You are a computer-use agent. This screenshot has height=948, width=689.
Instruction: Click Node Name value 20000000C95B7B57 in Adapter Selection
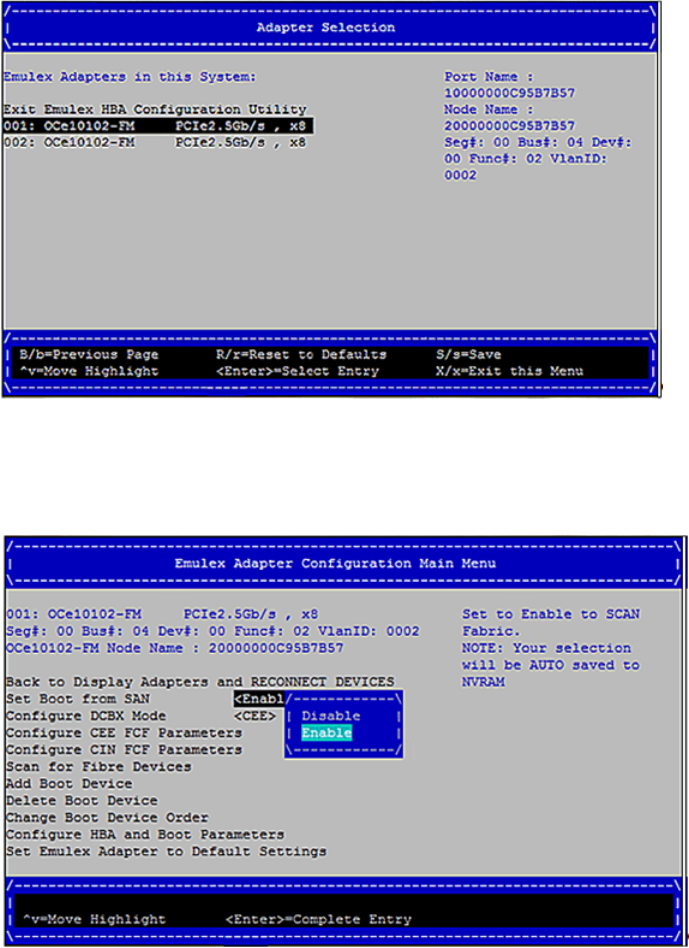pos(509,126)
